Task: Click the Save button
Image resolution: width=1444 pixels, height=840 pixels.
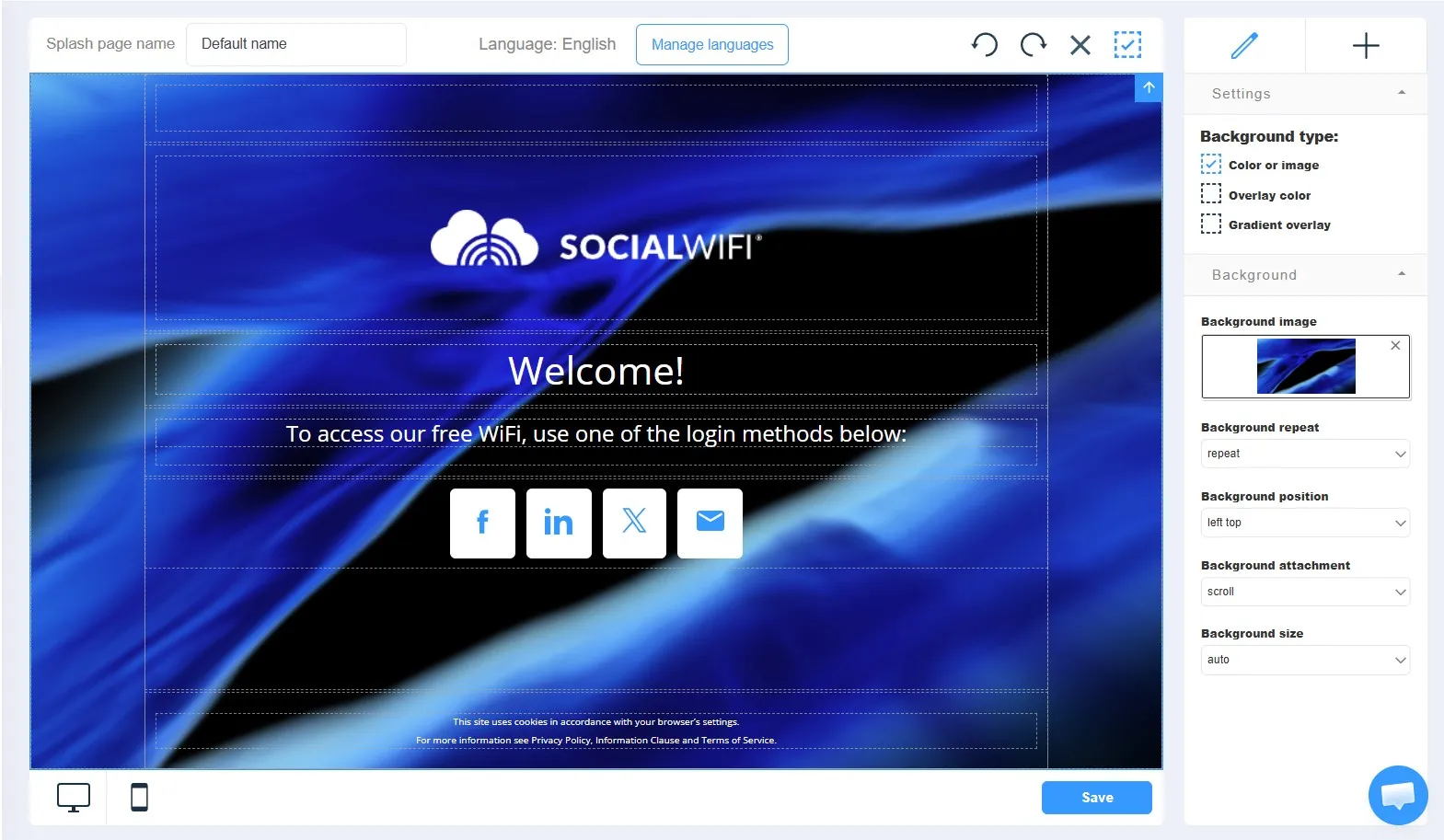Action: coord(1097,798)
